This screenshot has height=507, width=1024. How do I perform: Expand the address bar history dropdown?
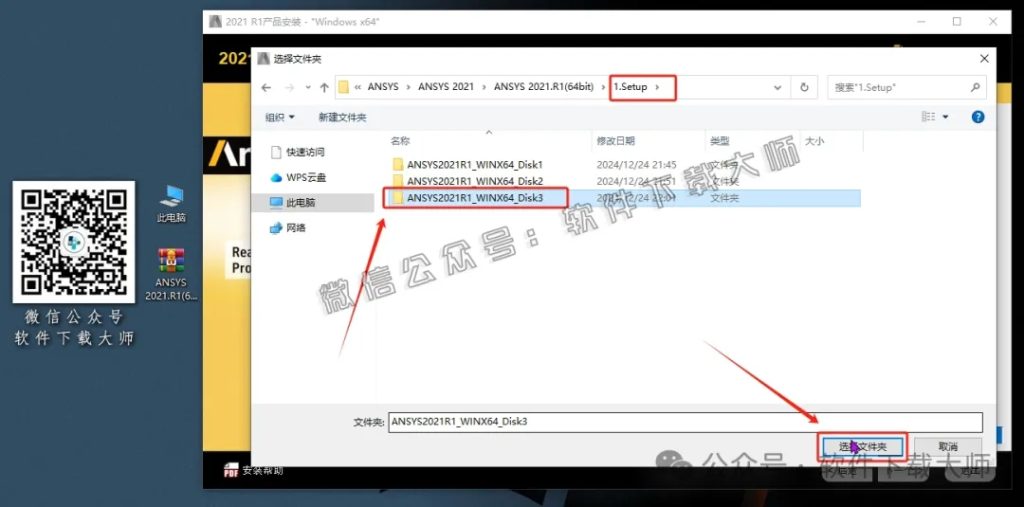(777, 87)
